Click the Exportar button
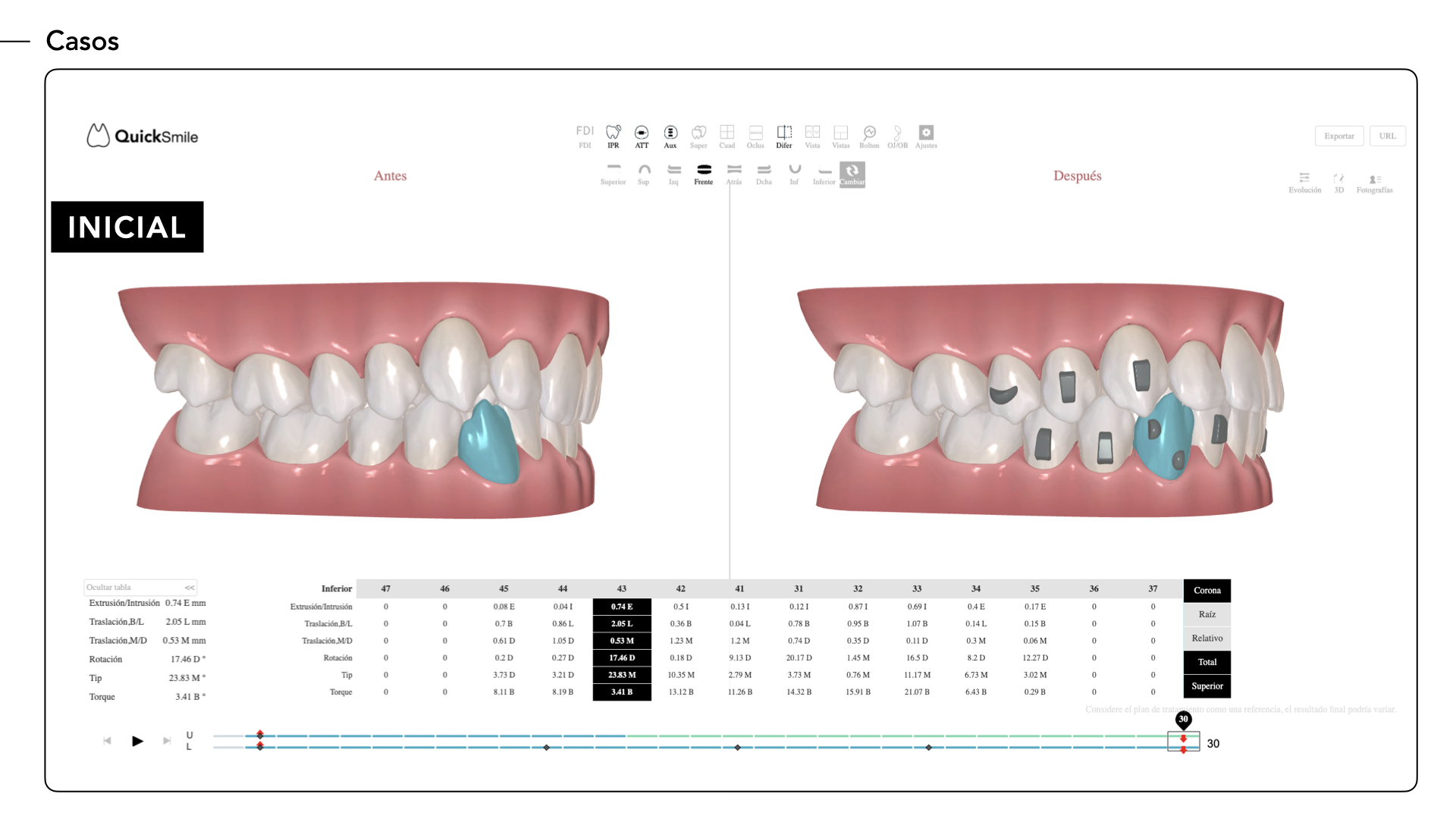 click(1339, 136)
